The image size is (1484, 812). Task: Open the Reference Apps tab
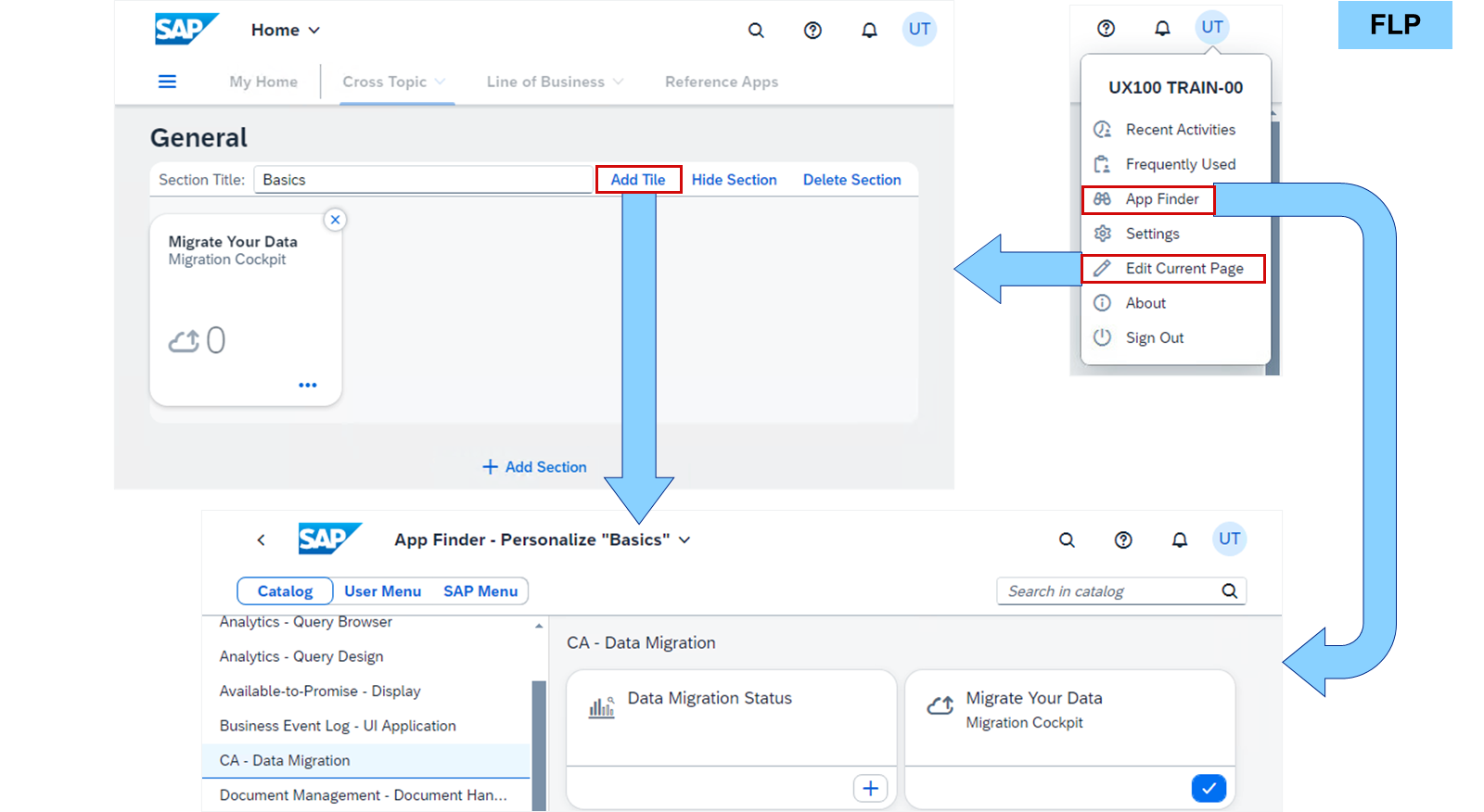722,82
